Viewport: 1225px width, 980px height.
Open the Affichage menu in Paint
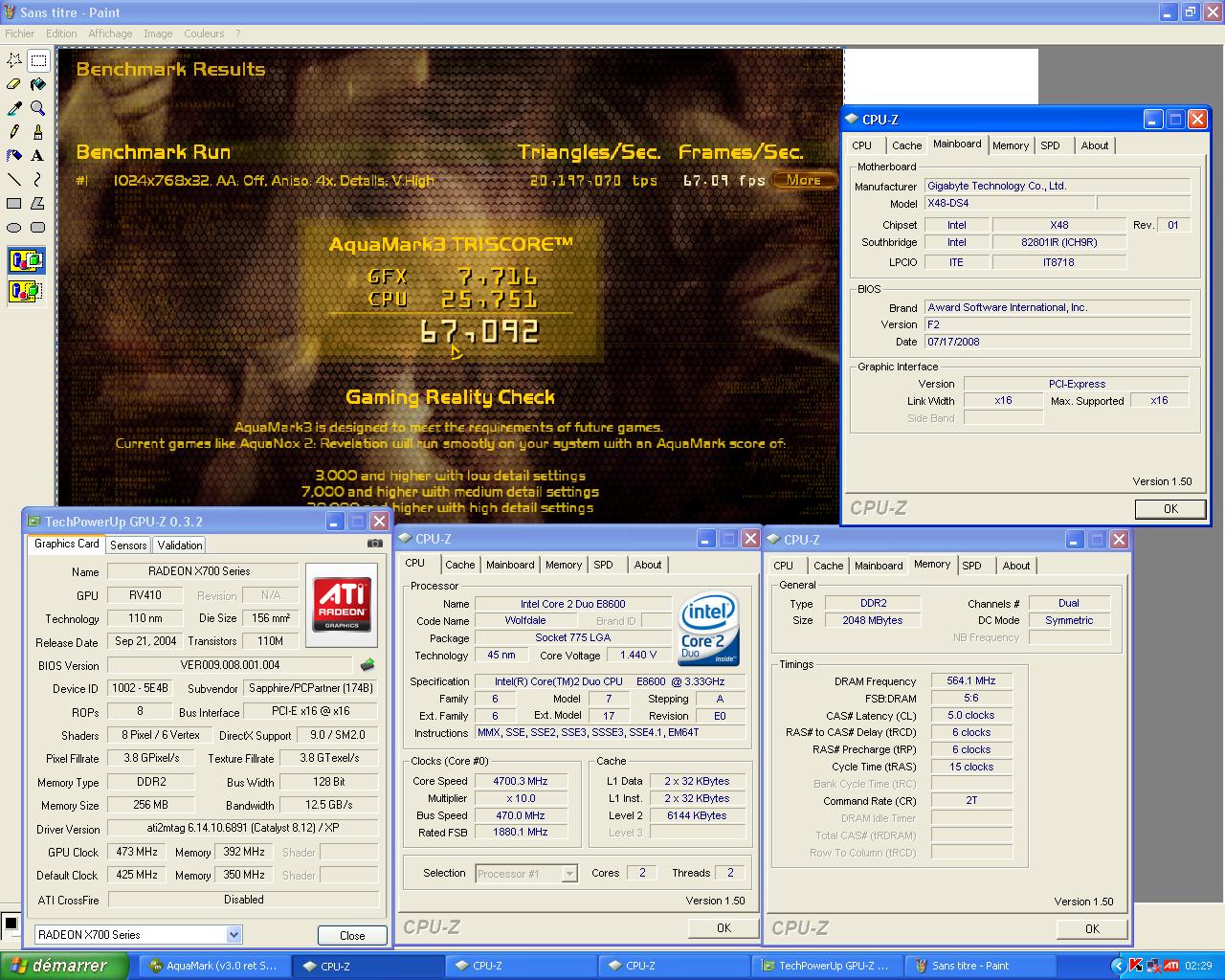(110, 33)
